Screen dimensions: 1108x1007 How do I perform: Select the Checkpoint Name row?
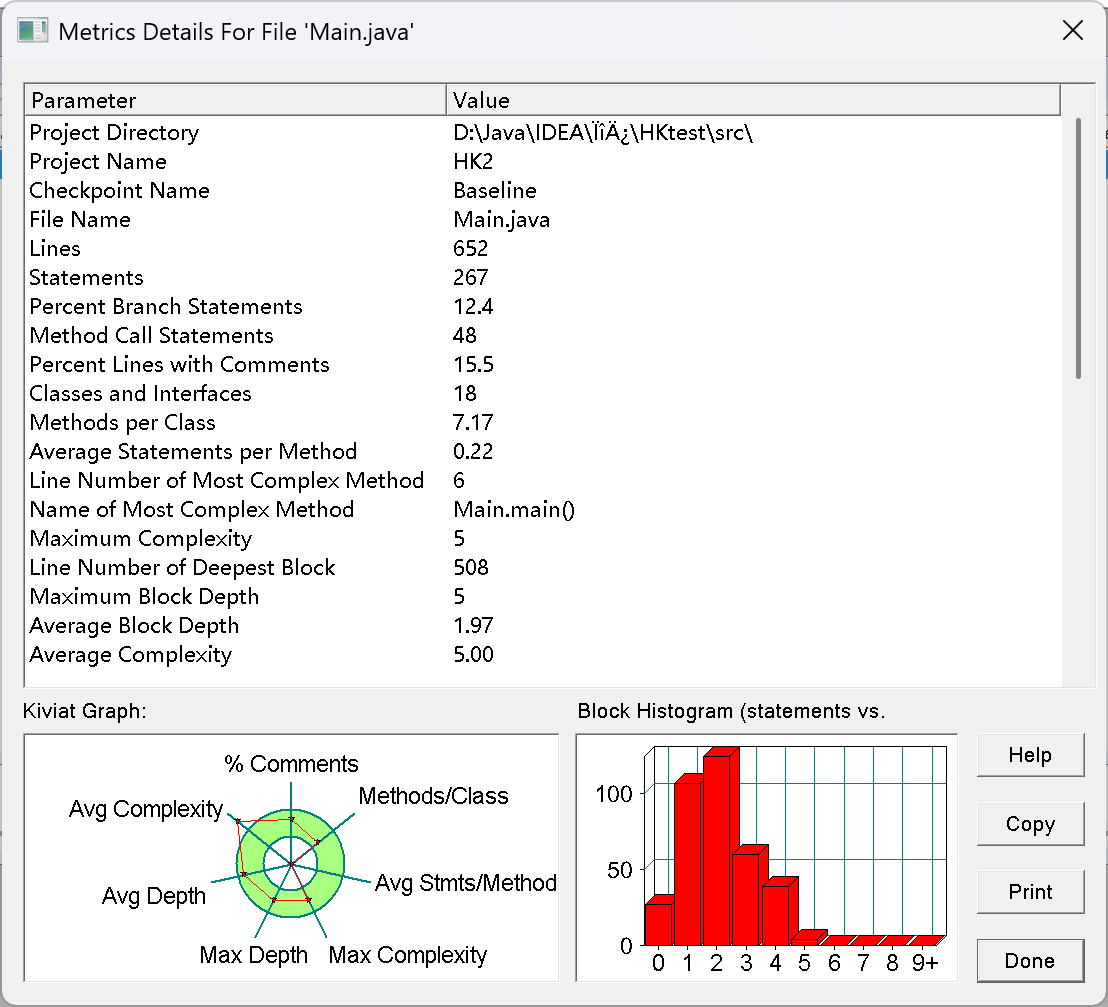click(x=543, y=190)
